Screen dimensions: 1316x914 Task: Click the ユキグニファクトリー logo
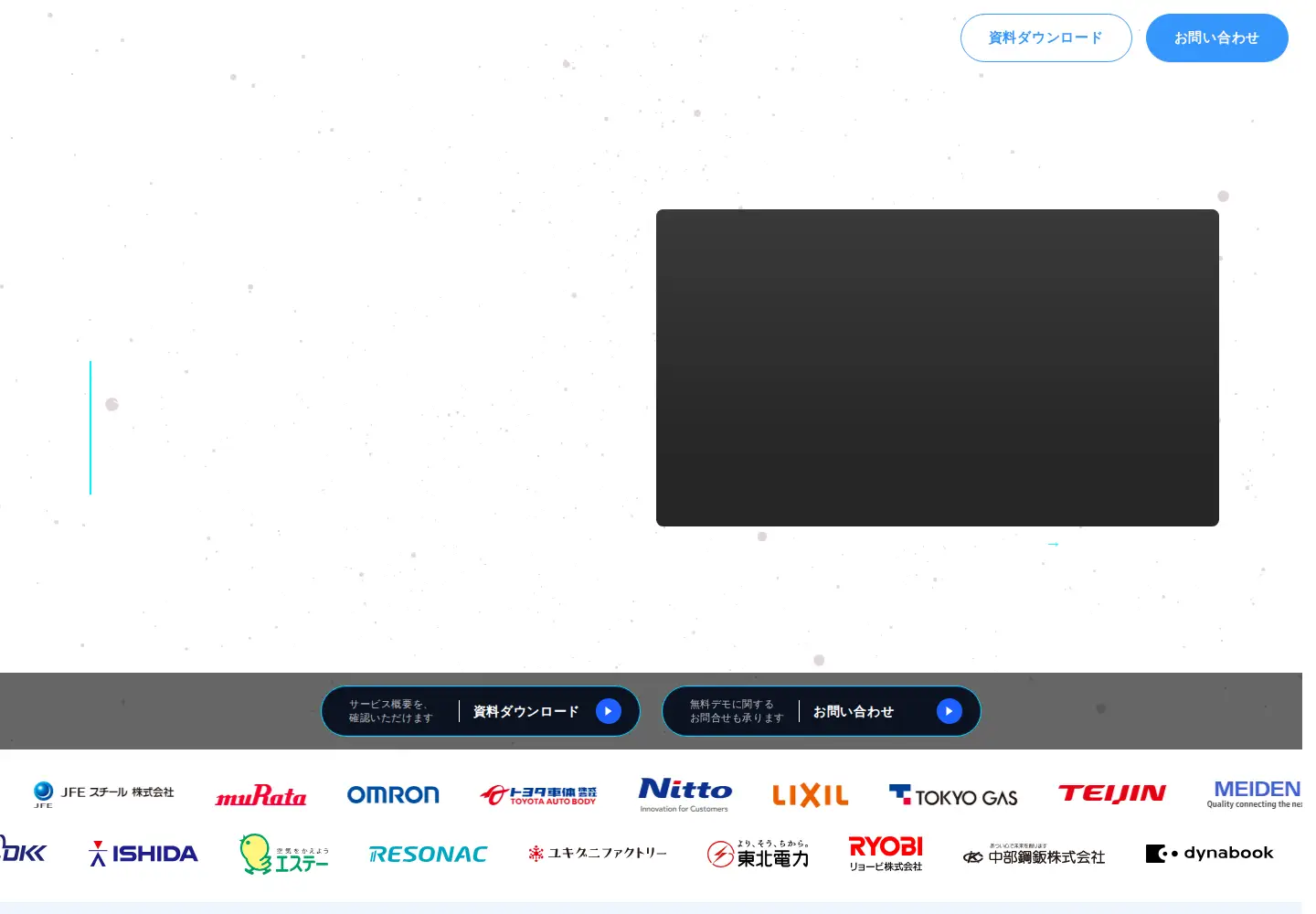pos(598,853)
